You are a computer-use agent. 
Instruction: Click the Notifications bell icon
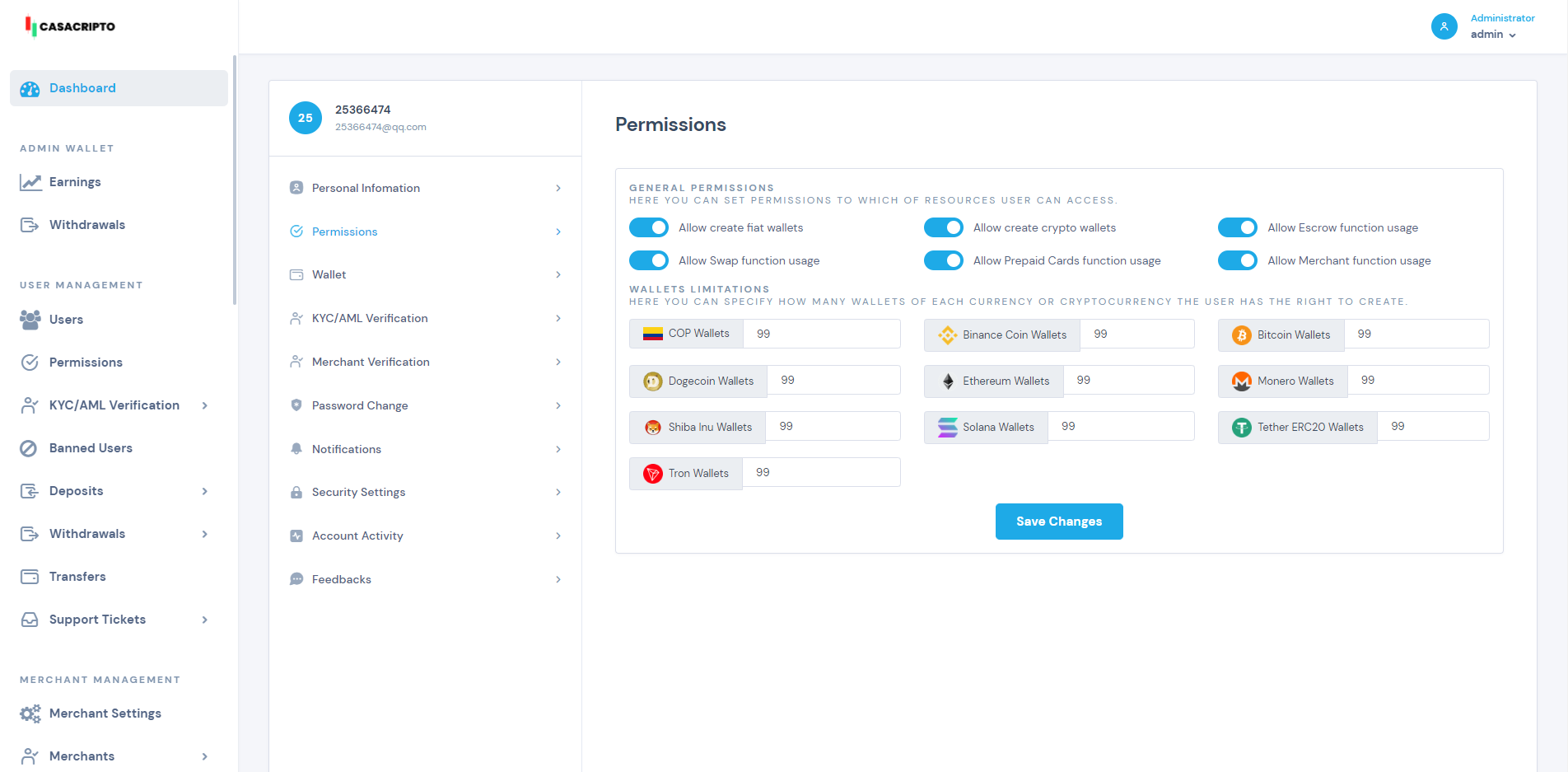point(296,449)
